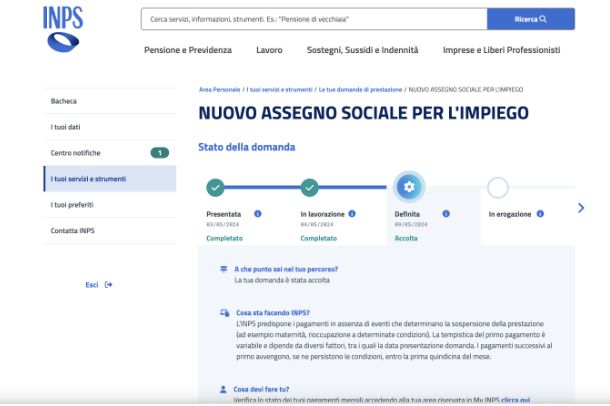The width and height of the screenshot is (610, 406).
Task: Click the In erogazione empty step circle
Action: [x=498, y=187]
